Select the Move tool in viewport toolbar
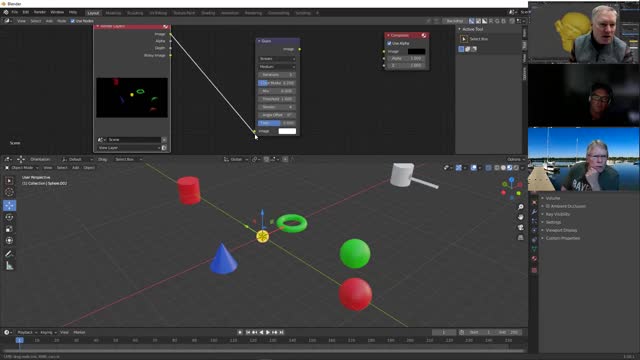Viewport: 640px width, 360px height. (9, 205)
